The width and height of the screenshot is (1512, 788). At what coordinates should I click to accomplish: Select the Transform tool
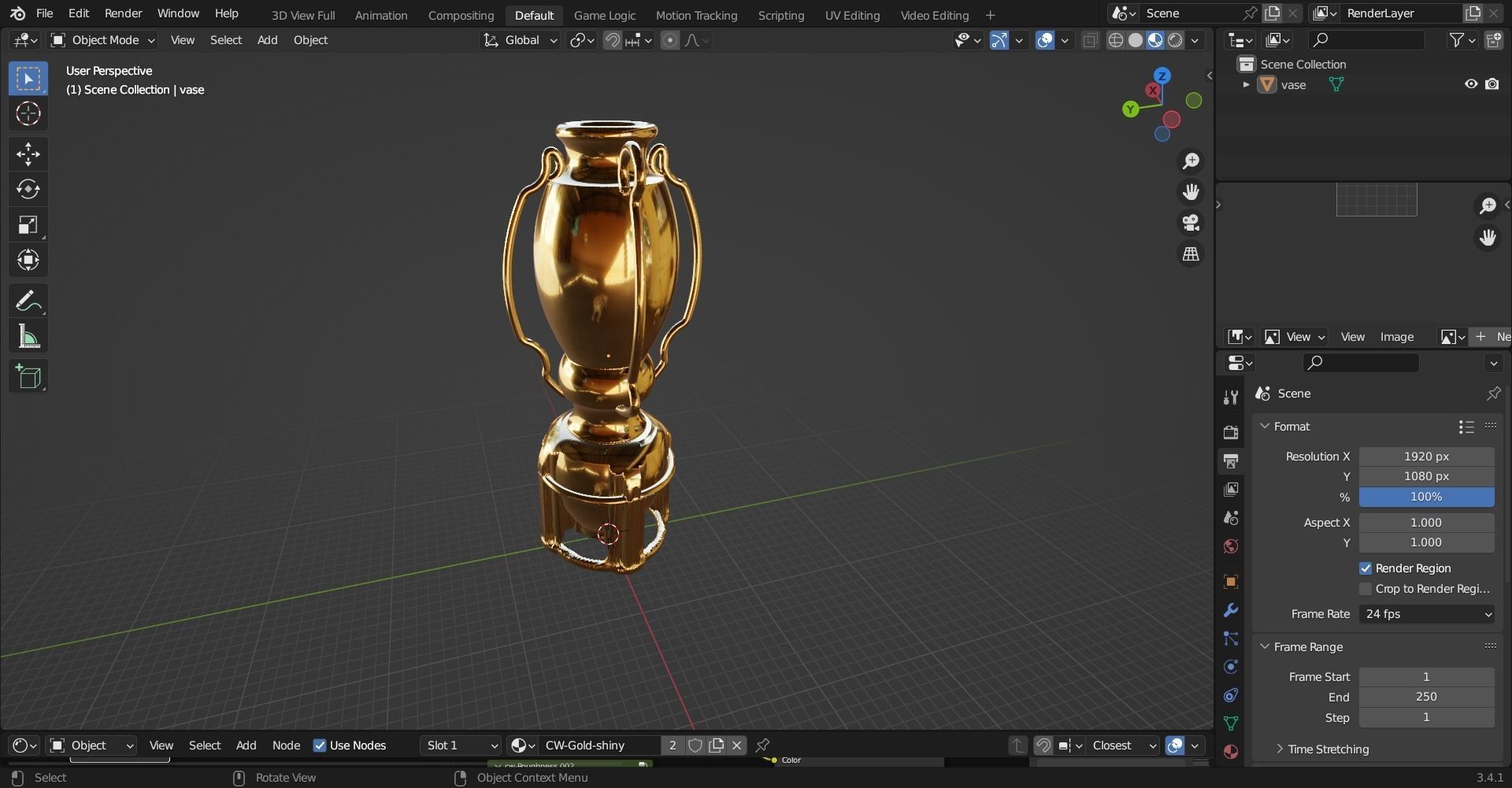pyautogui.click(x=28, y=261)
